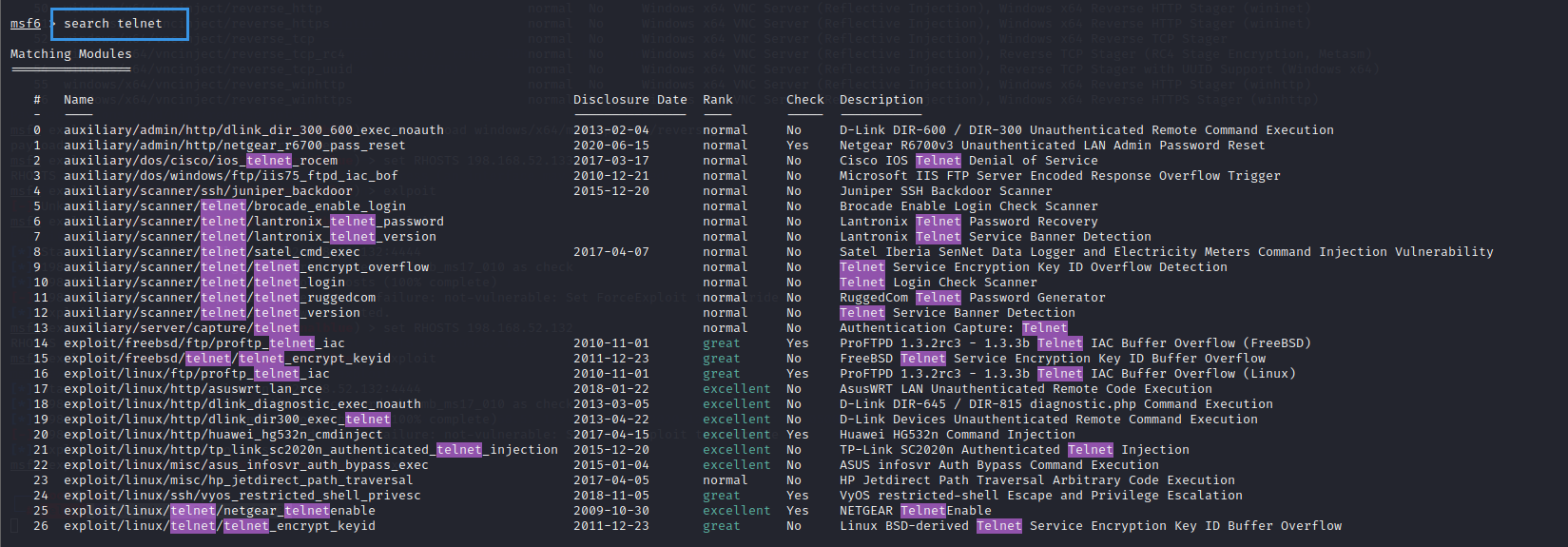The height and width of the screenshot is (547, 1568).
Task: Click the 'Check' column header
Action: click(805, 100)
